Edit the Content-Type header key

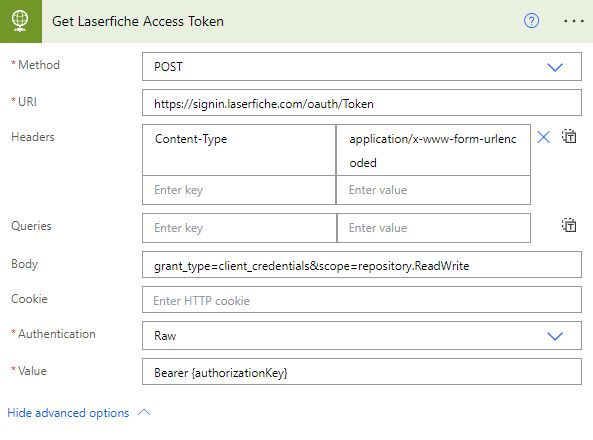239,150
